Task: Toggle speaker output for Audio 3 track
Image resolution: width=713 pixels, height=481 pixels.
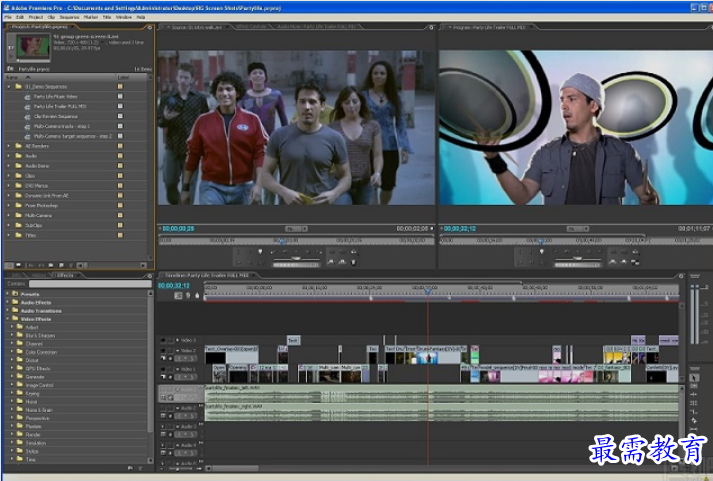Action: (x=163, y=427)
